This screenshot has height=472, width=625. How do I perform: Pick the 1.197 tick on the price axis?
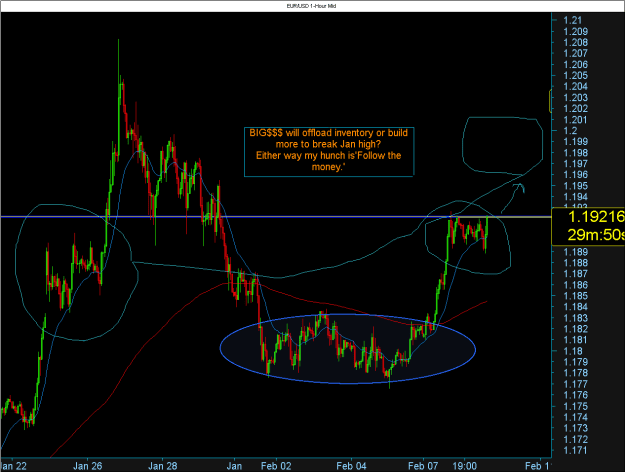click(x=575, y=164)
